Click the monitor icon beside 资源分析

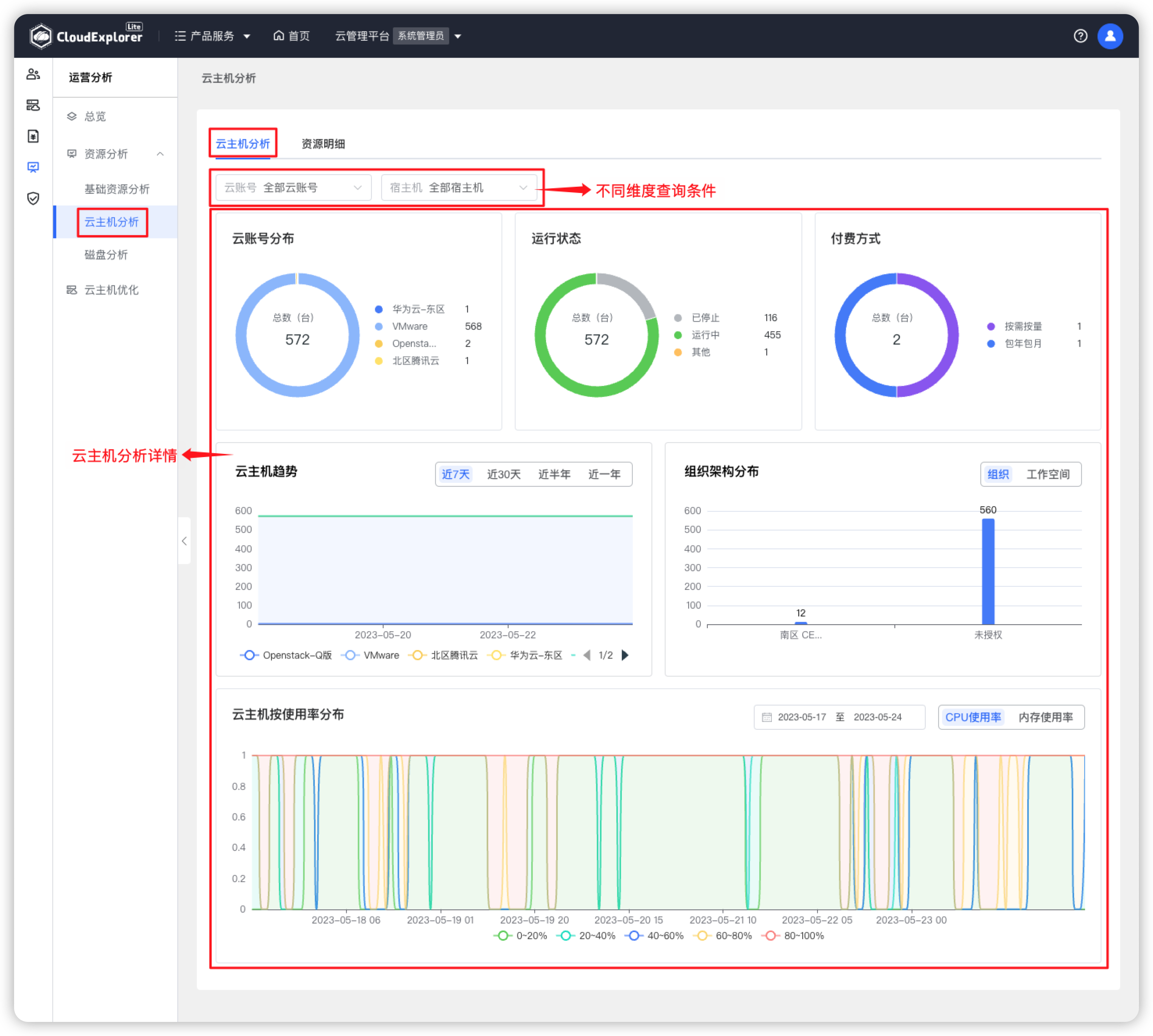(72, 154)
